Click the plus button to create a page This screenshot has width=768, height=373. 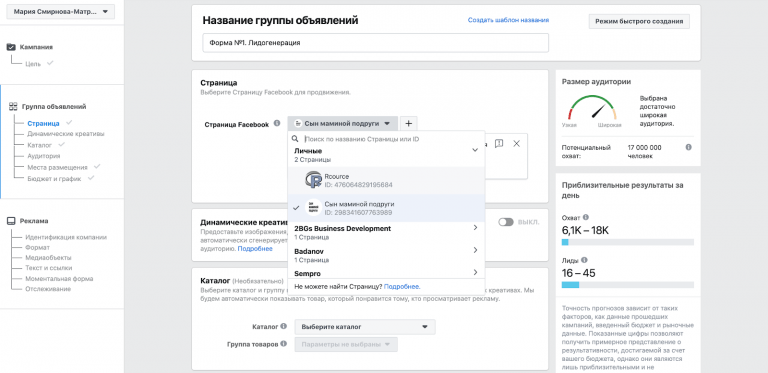pyautogui.click(x=408, y=124)
